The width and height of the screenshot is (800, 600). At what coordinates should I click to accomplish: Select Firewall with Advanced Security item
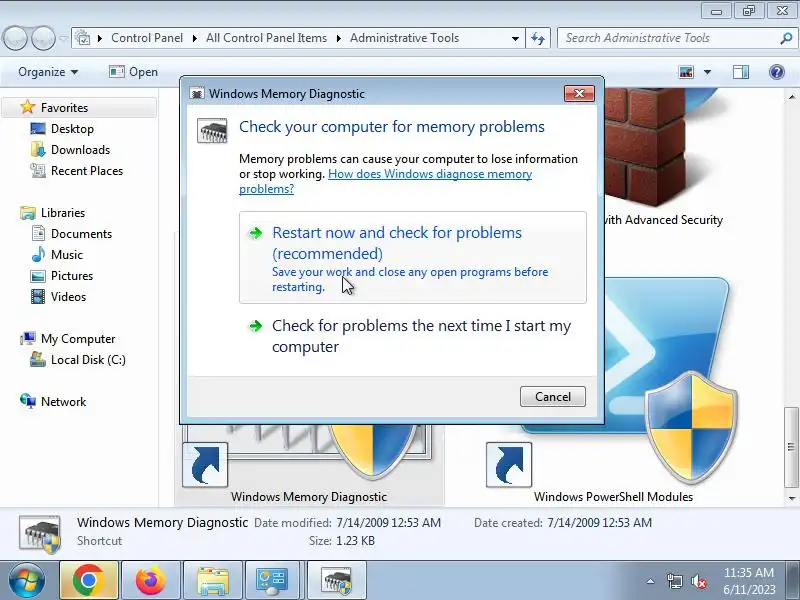(663, 220)
